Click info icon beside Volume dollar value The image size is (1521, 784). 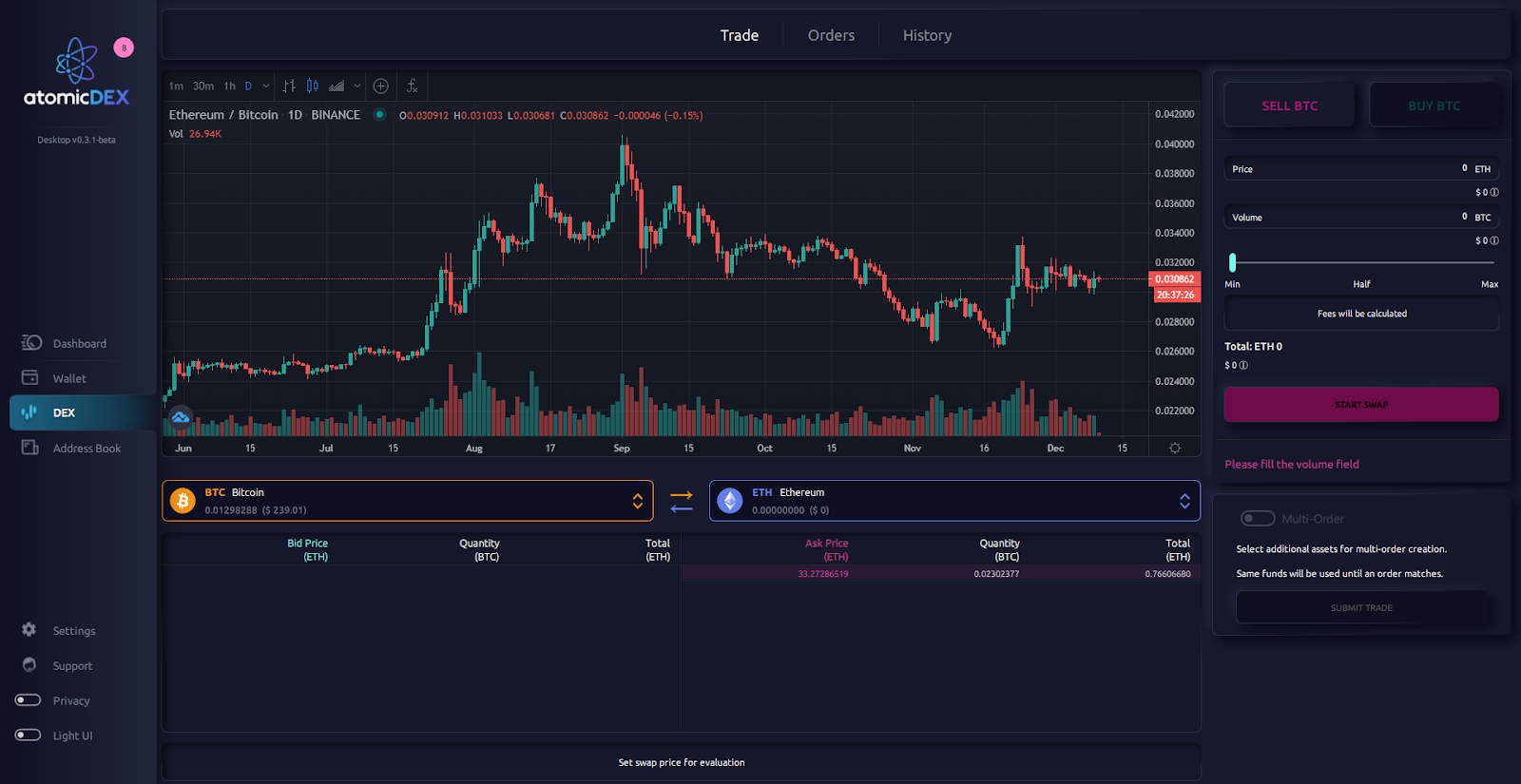click(1494, 241)
